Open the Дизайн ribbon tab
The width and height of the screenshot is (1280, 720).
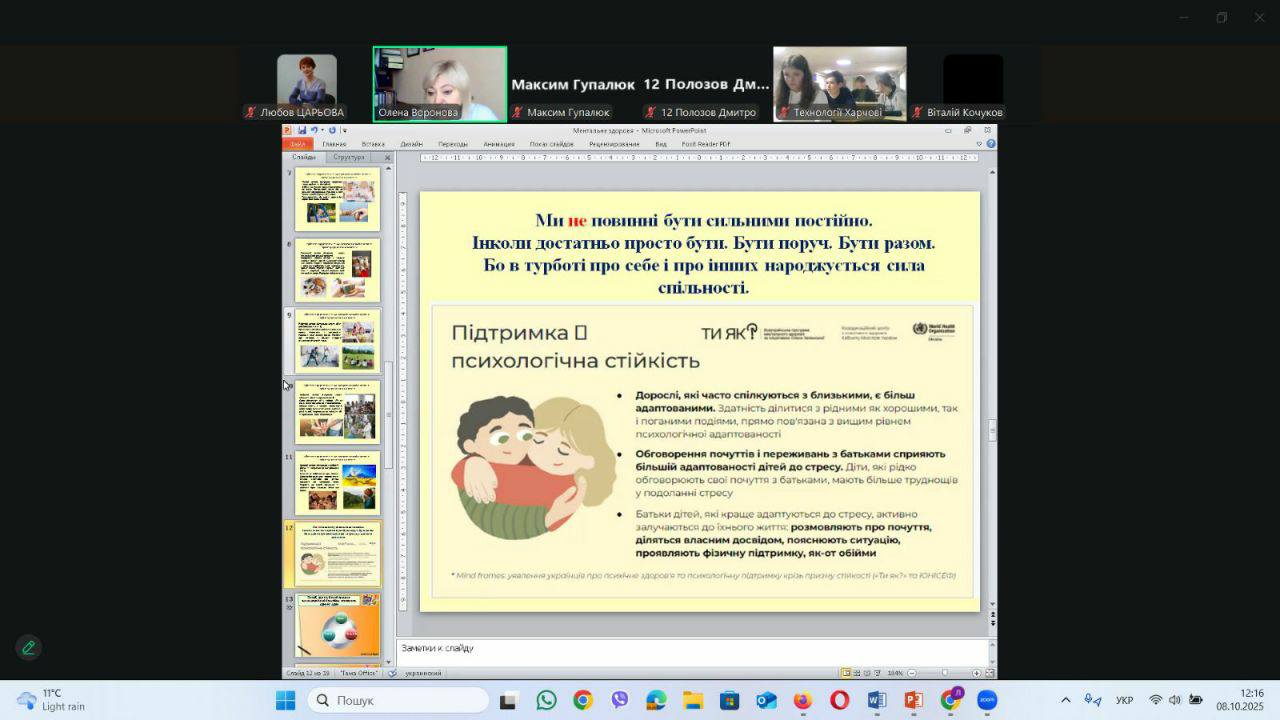411,144
